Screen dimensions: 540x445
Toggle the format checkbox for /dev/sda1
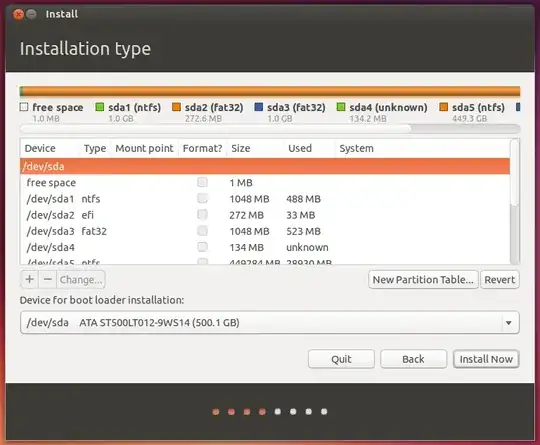[x=202, y=198]
